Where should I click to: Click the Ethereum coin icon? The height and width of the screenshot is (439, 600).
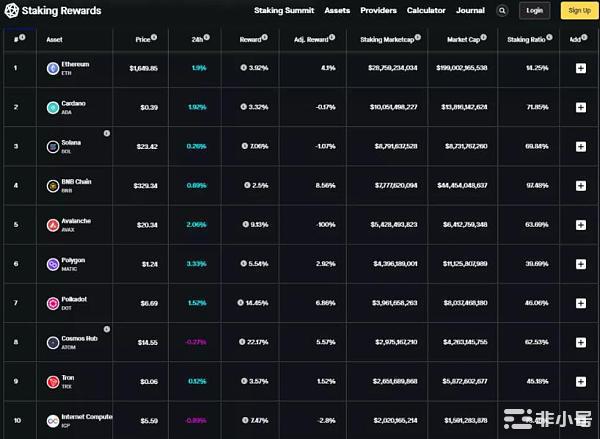coord(52,68)
